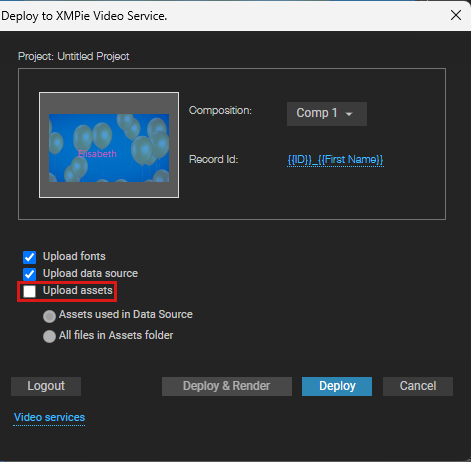Click the Project: Untitled Project label
Image resolution: width=471 pixels, height=462 pixels.
point(74,56)
